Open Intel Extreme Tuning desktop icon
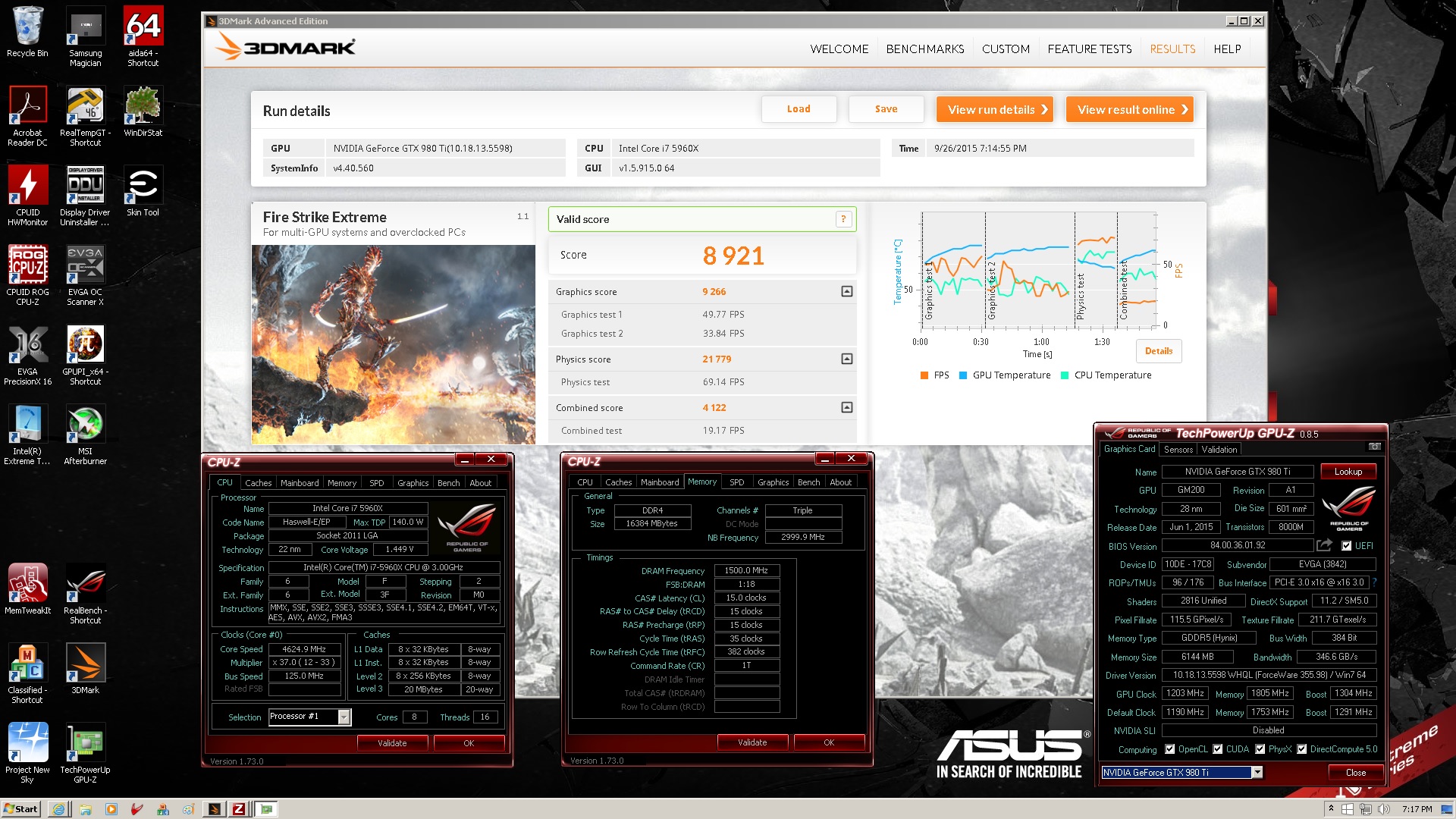 coord(27,435)
